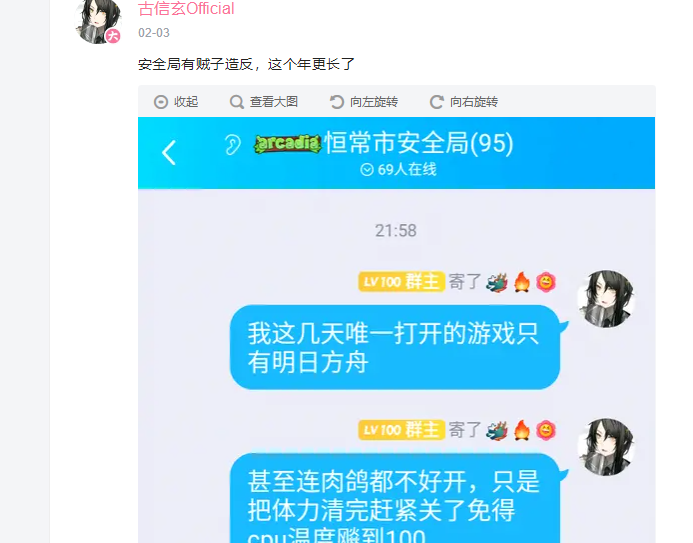
Task: Open 古信玄Official username link
Action: 186,8
